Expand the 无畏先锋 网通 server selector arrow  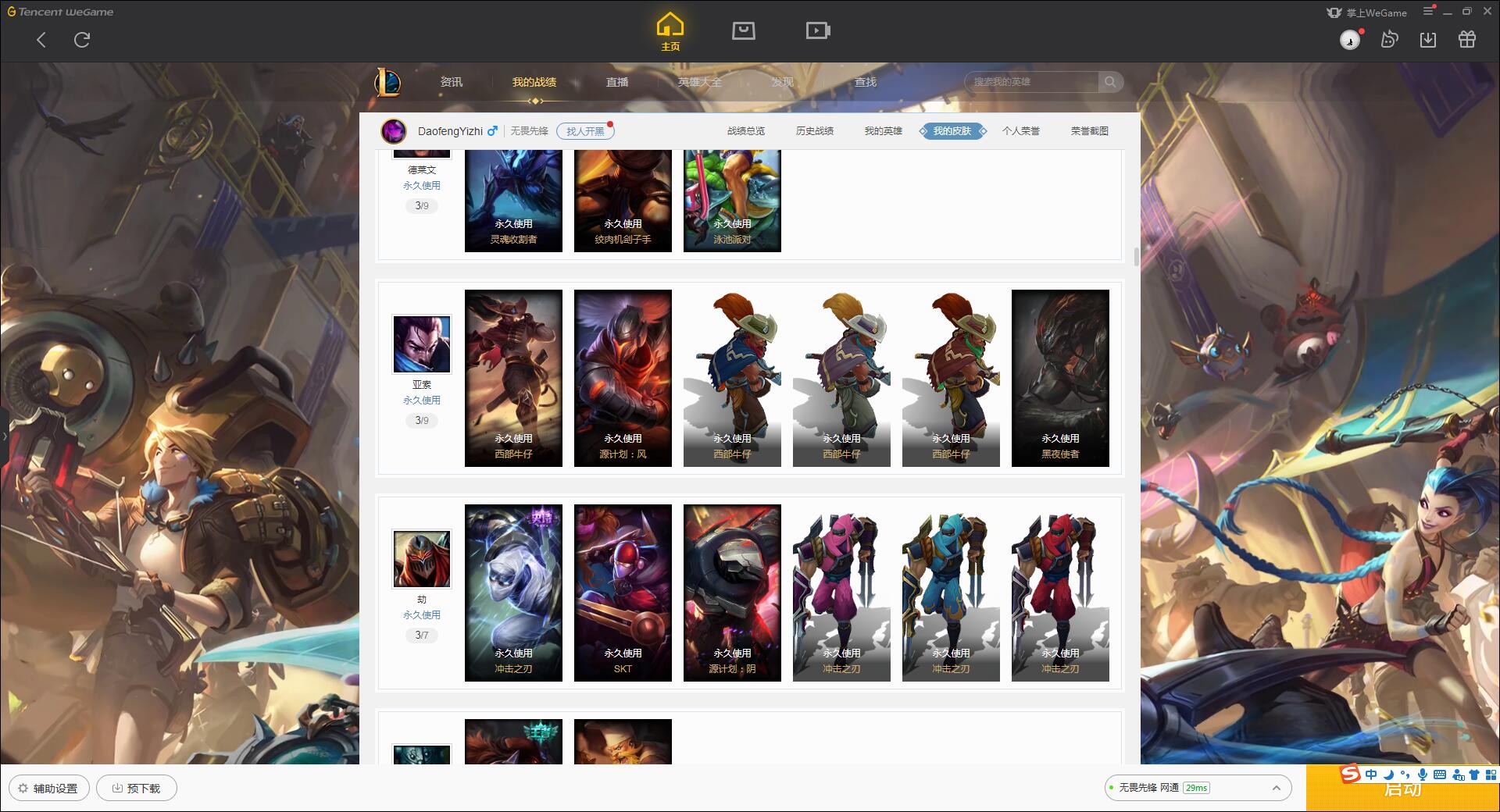(x=1277, y=788)
